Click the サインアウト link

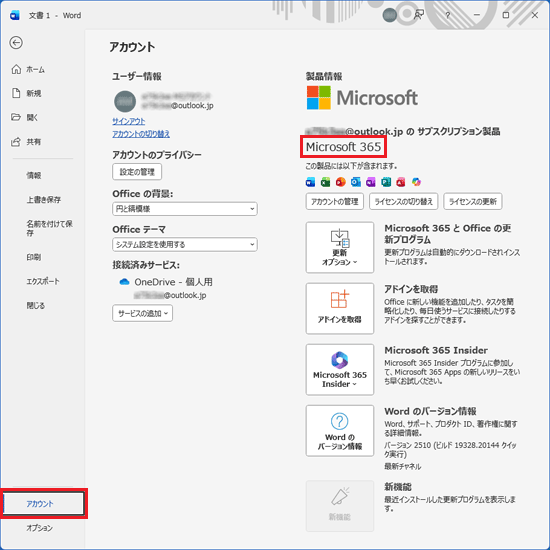click(x=129, y=121)
